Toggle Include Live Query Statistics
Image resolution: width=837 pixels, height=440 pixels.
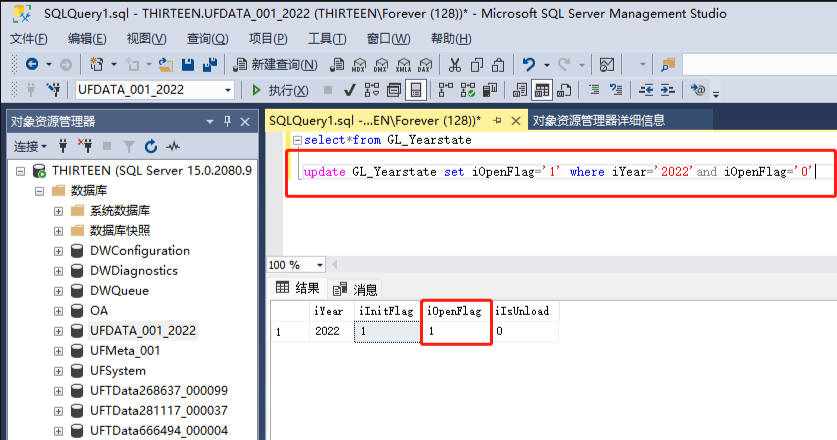point(468,90)
